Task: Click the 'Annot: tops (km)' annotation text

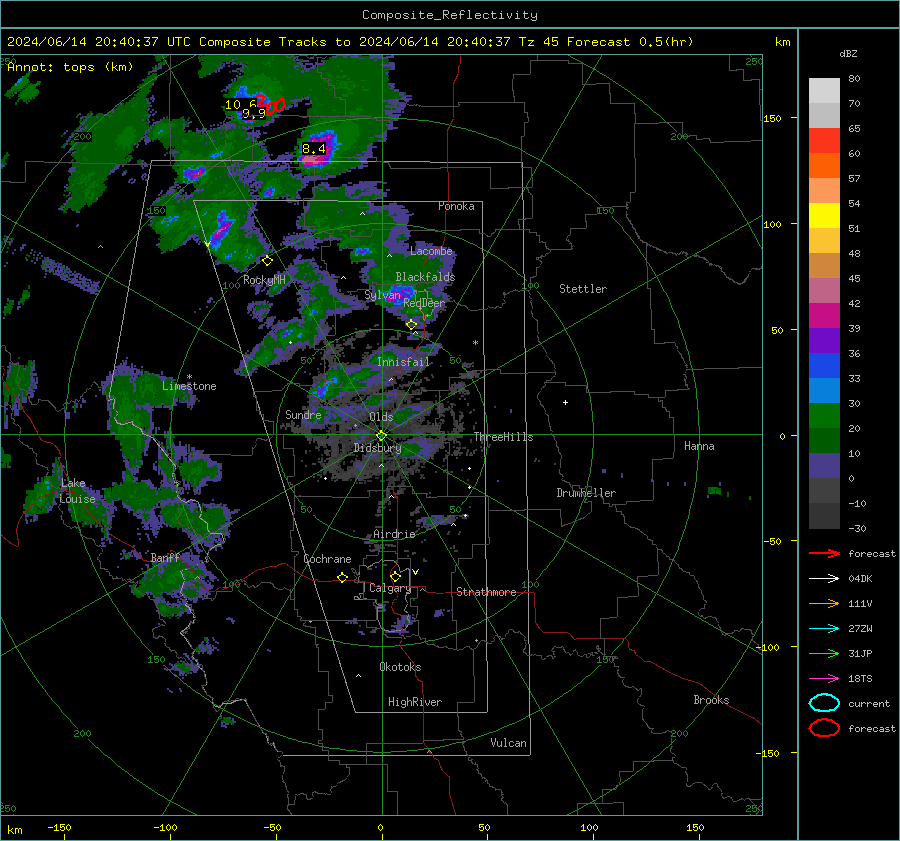Action: tap(70, 67)
